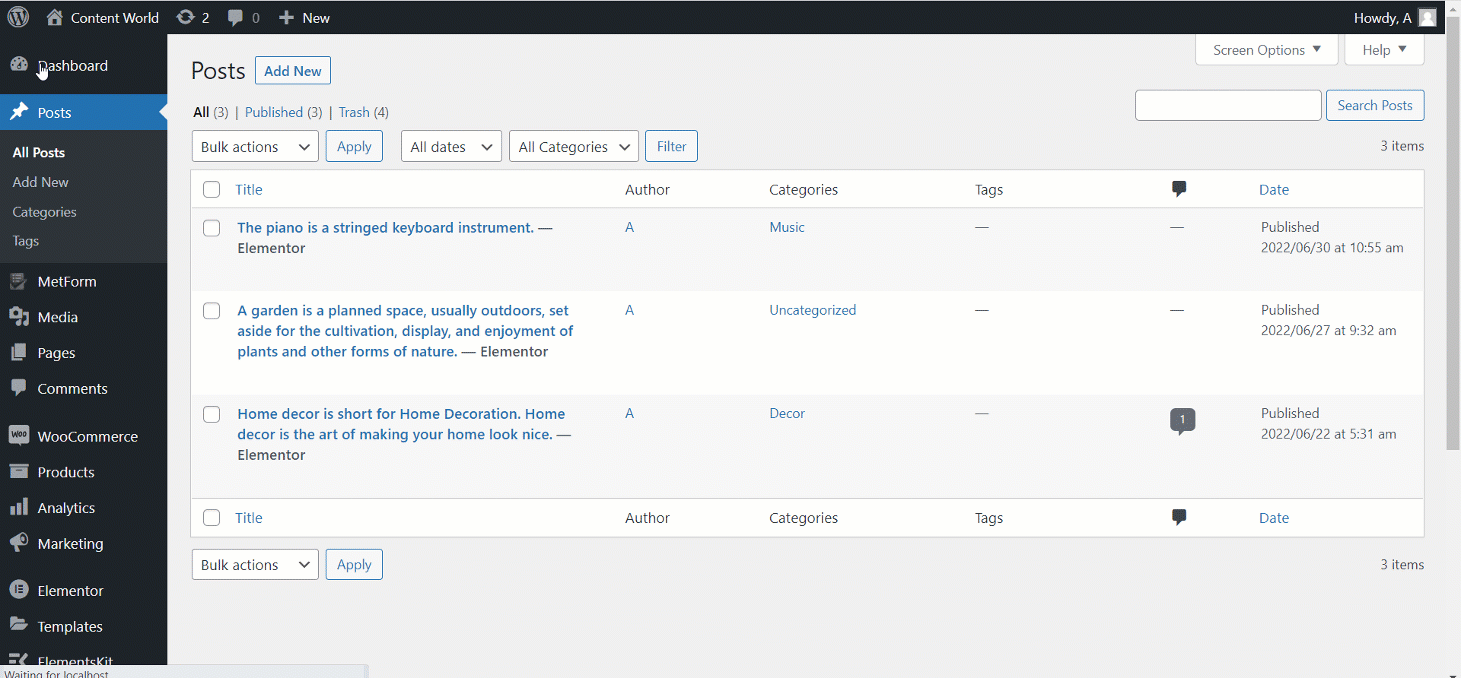The height and width of the screenshot is (678, 1461).
Task: Click the Comments sidebar icon
Action: tap(19, 388)
